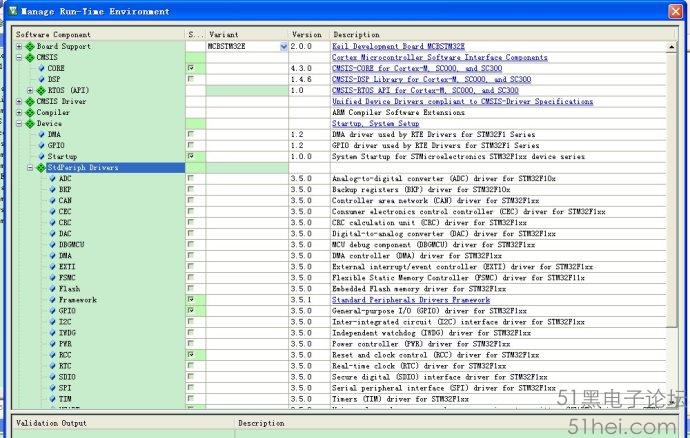Open the Startup, System Setup link
The width and height of the screenshot is (690, 438).
[x=375, y=124]
